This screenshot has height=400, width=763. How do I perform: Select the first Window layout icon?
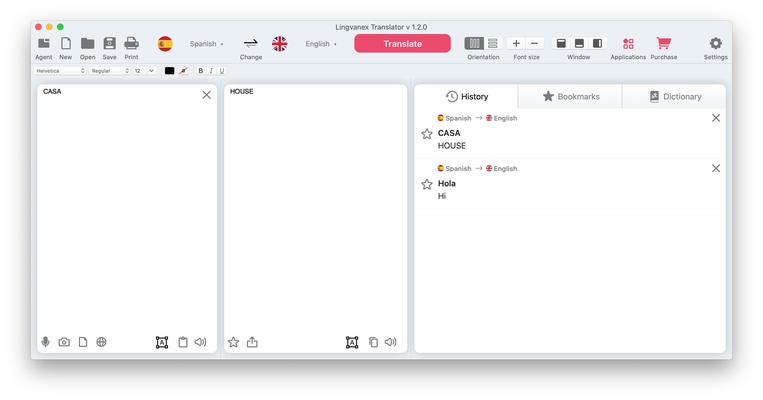pyautogui.click(x=561, y=43)
